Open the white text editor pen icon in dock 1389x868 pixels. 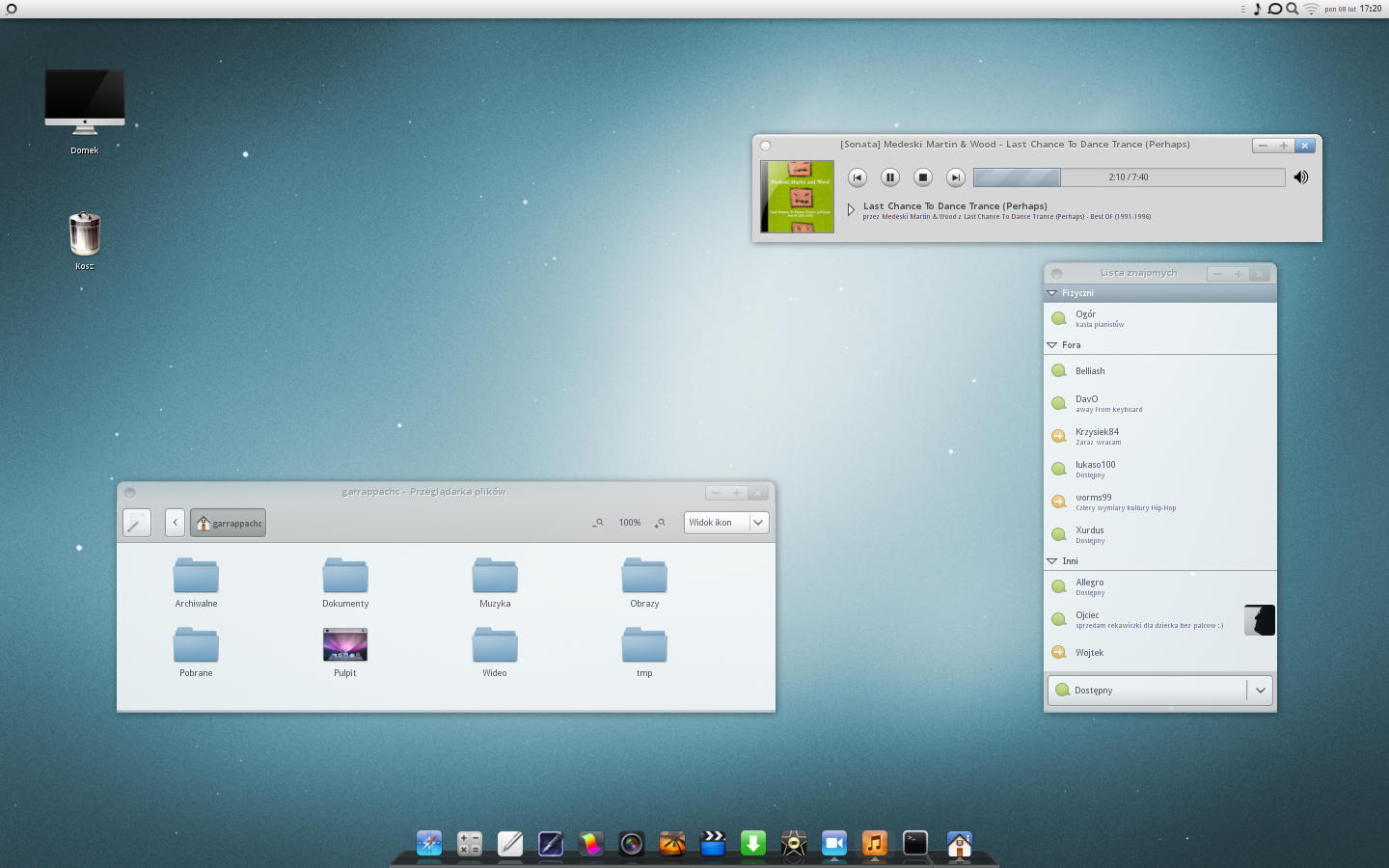click(510, 844)
